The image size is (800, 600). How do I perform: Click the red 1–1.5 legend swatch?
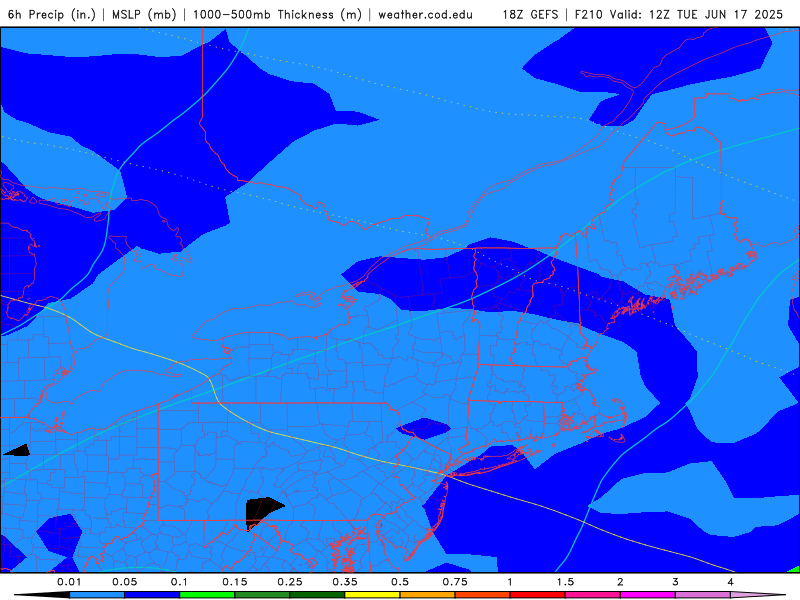(538, 595)
